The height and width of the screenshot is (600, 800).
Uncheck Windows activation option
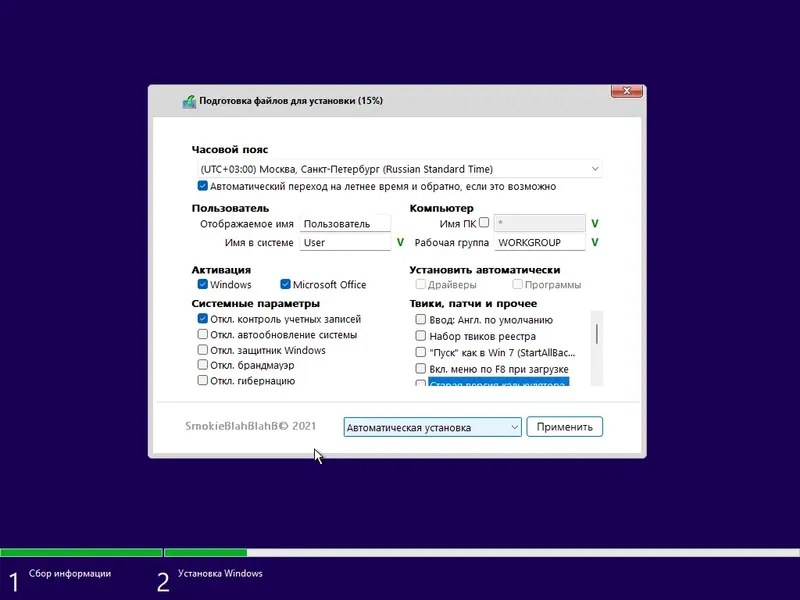click(200, 284)
